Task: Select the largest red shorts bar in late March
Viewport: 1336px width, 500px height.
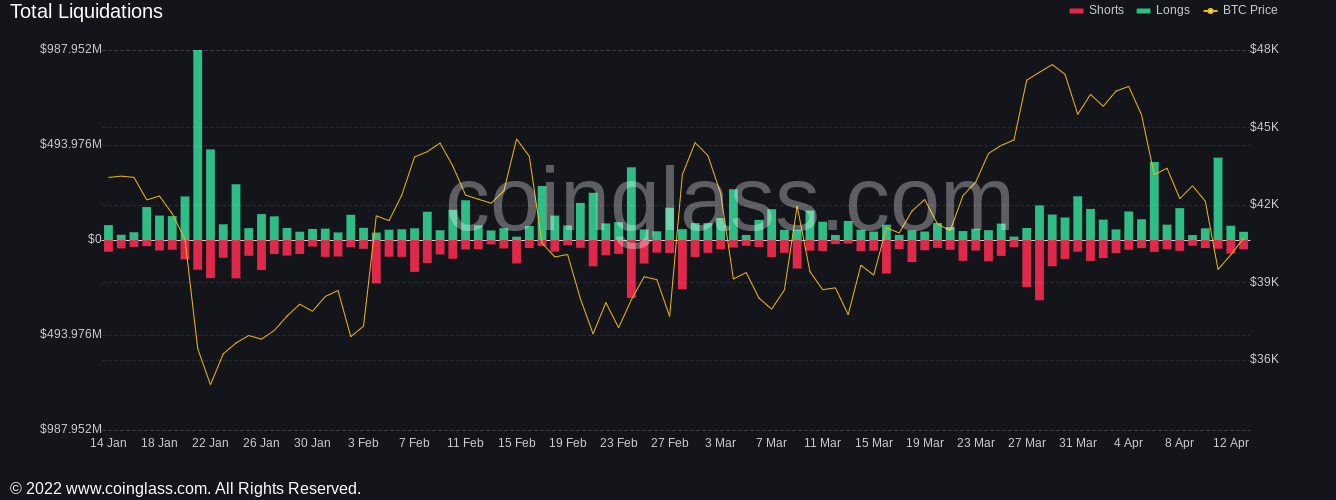Action: click(1039, 270)
